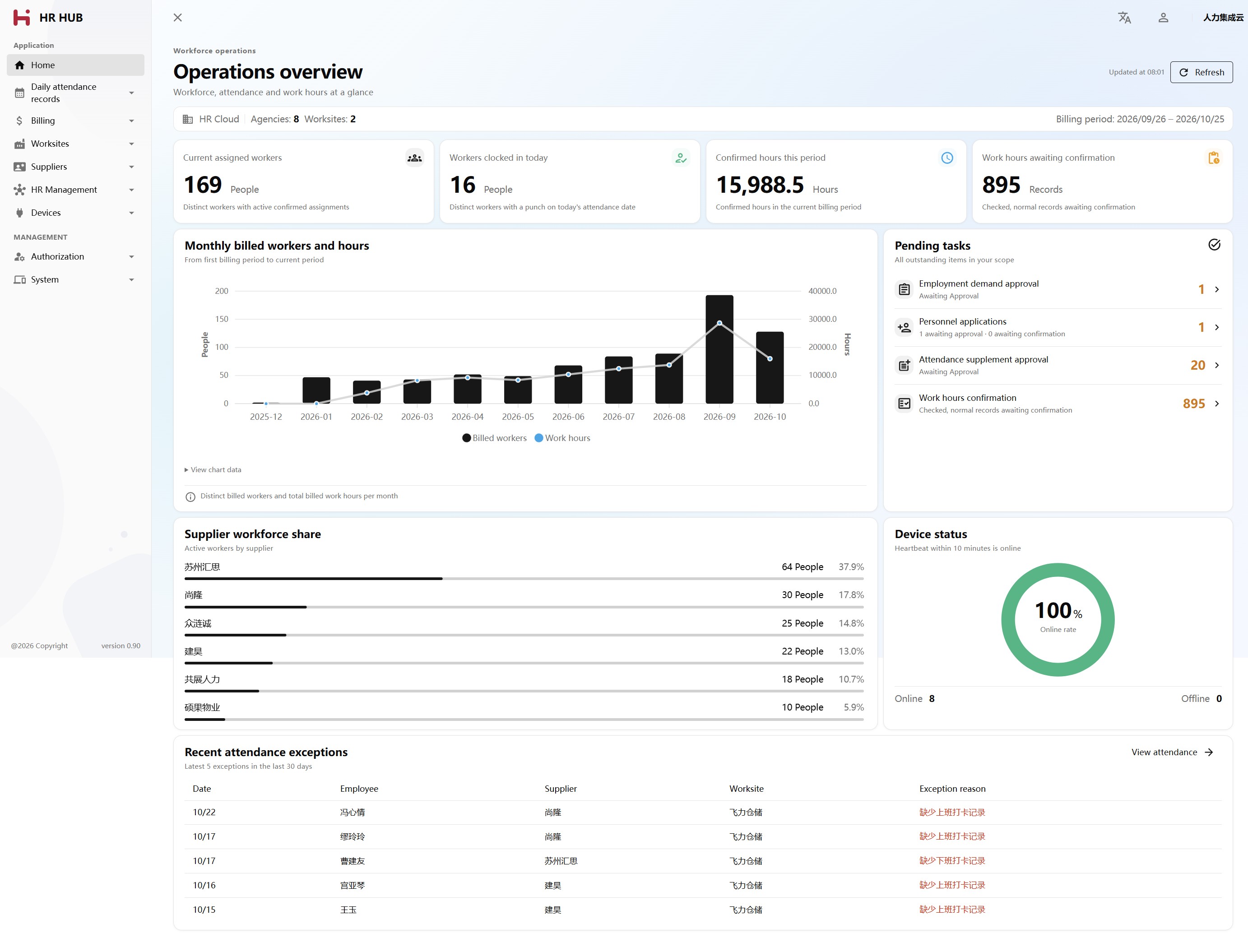Open the language translation icon
The height and width of the screenshot is (952, 1248).
1124,18
